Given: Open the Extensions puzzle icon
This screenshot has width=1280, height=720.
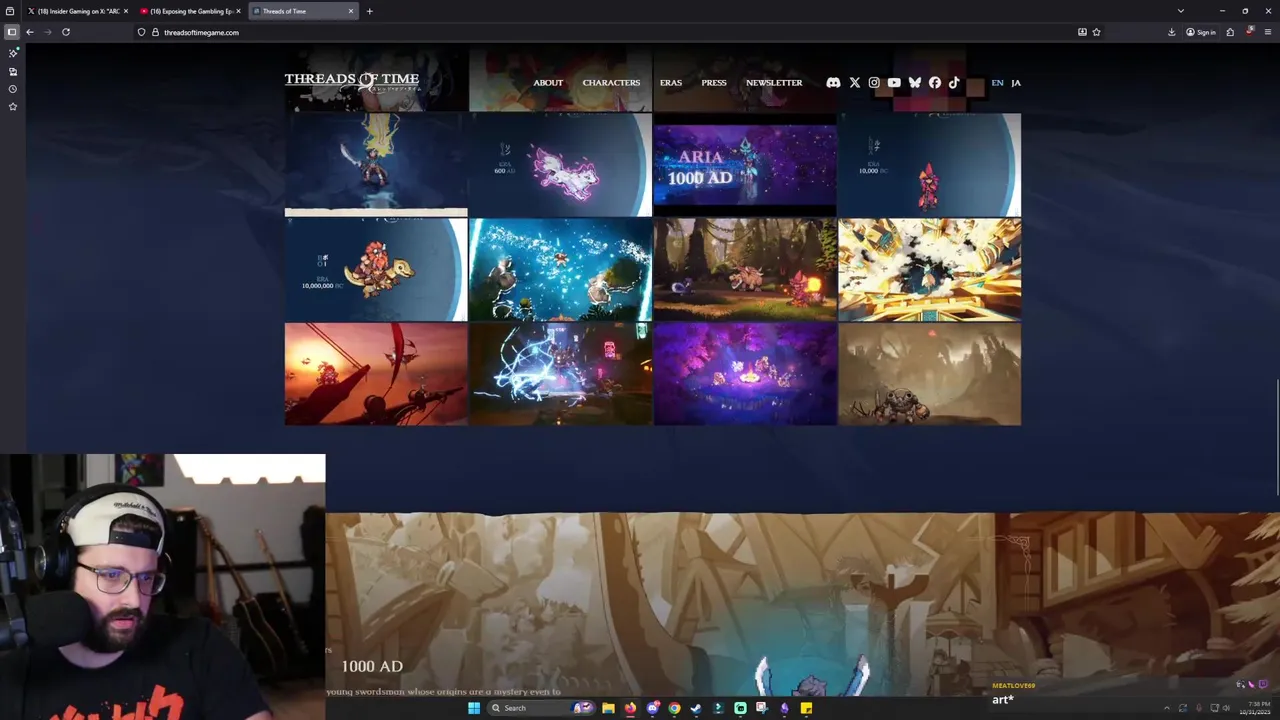Looking at the screenshot, I should point(1230,32).
